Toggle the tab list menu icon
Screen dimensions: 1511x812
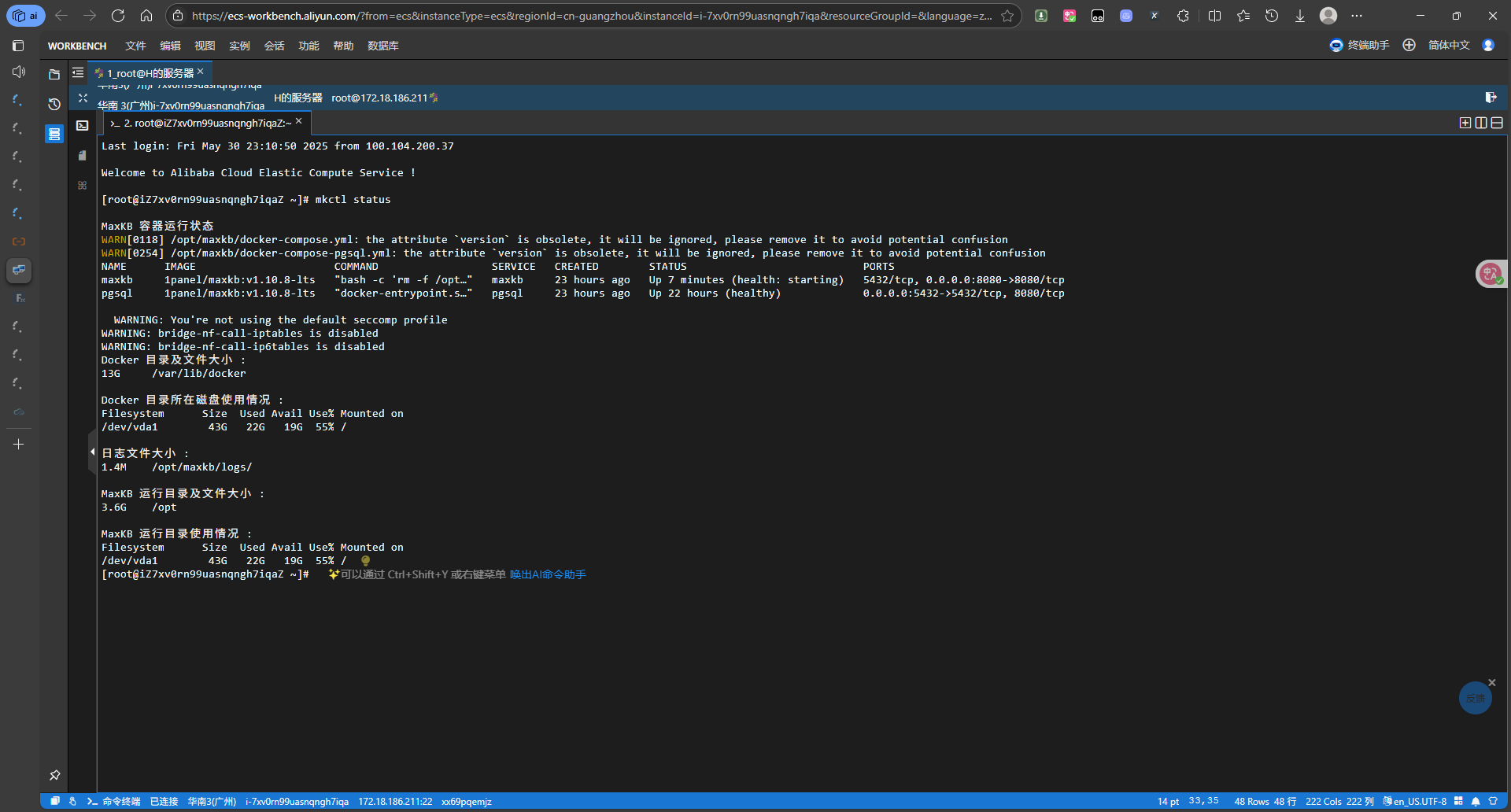click(x=78, y=72)
